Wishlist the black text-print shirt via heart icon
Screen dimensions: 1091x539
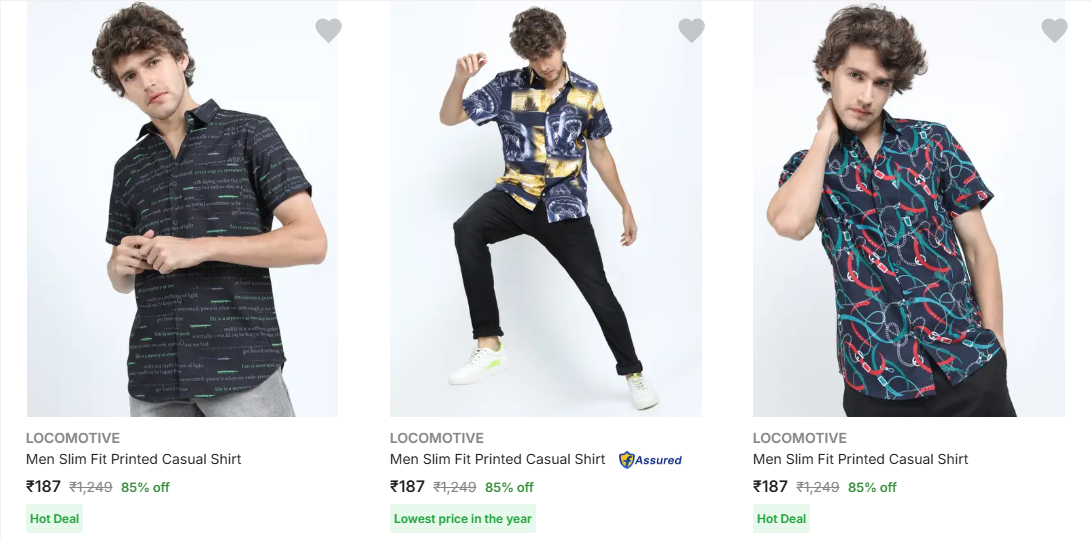(328, 30)
